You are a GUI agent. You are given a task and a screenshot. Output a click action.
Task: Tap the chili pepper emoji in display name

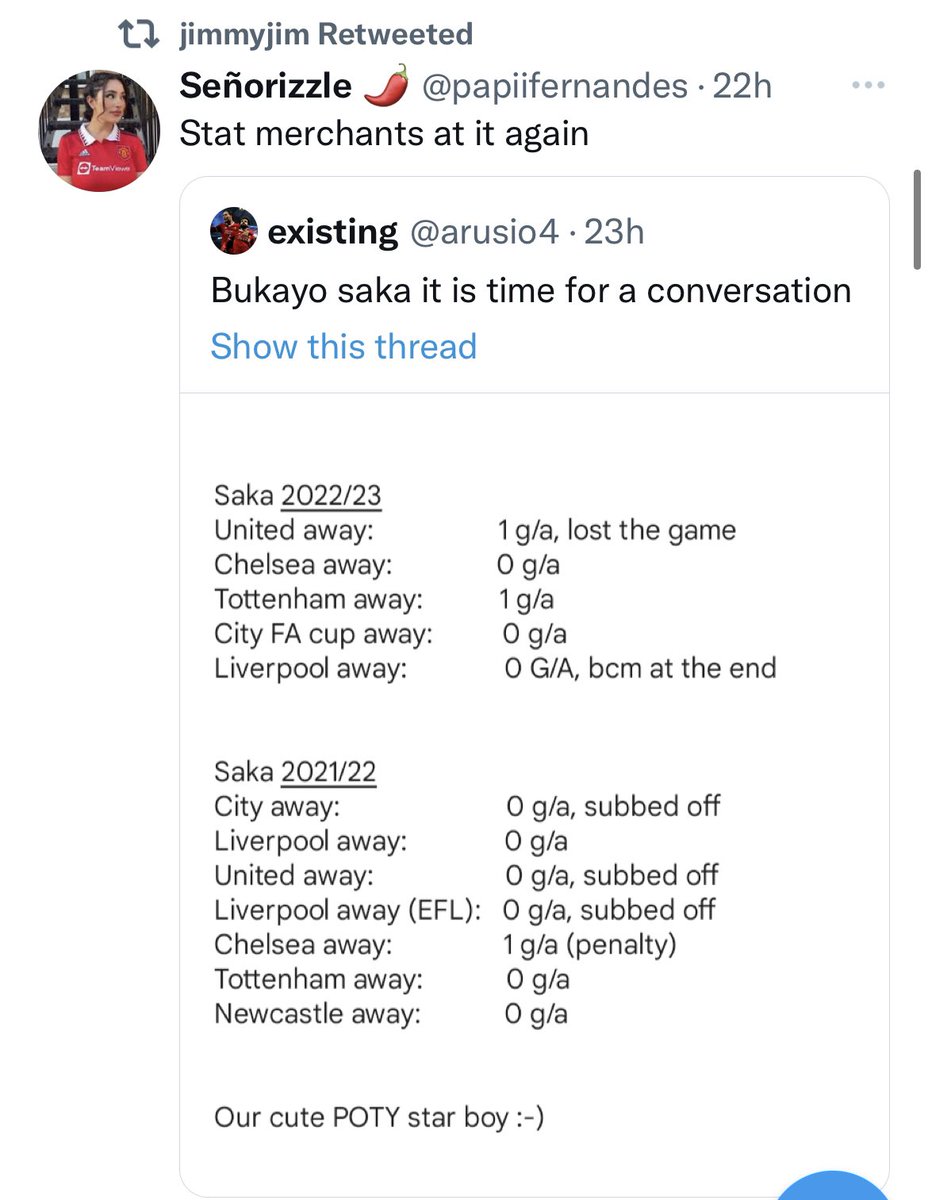pos(385,87)
